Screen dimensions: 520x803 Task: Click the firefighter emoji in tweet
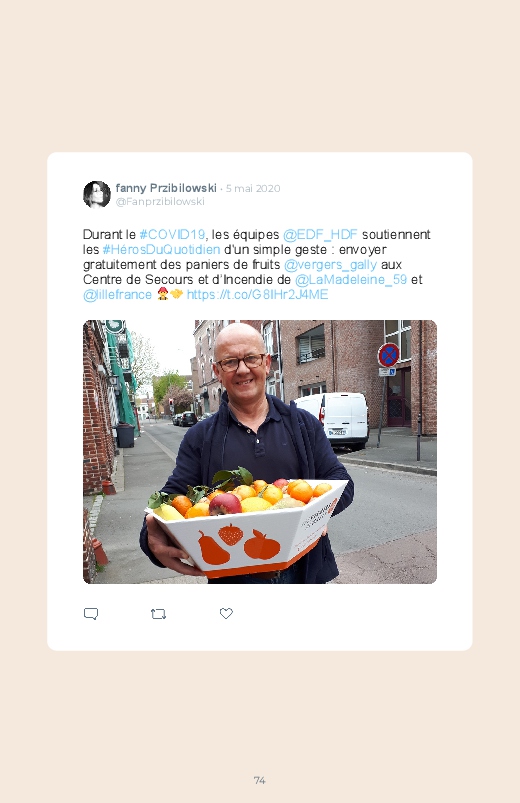pyautogui.click(x=162, y=294)
